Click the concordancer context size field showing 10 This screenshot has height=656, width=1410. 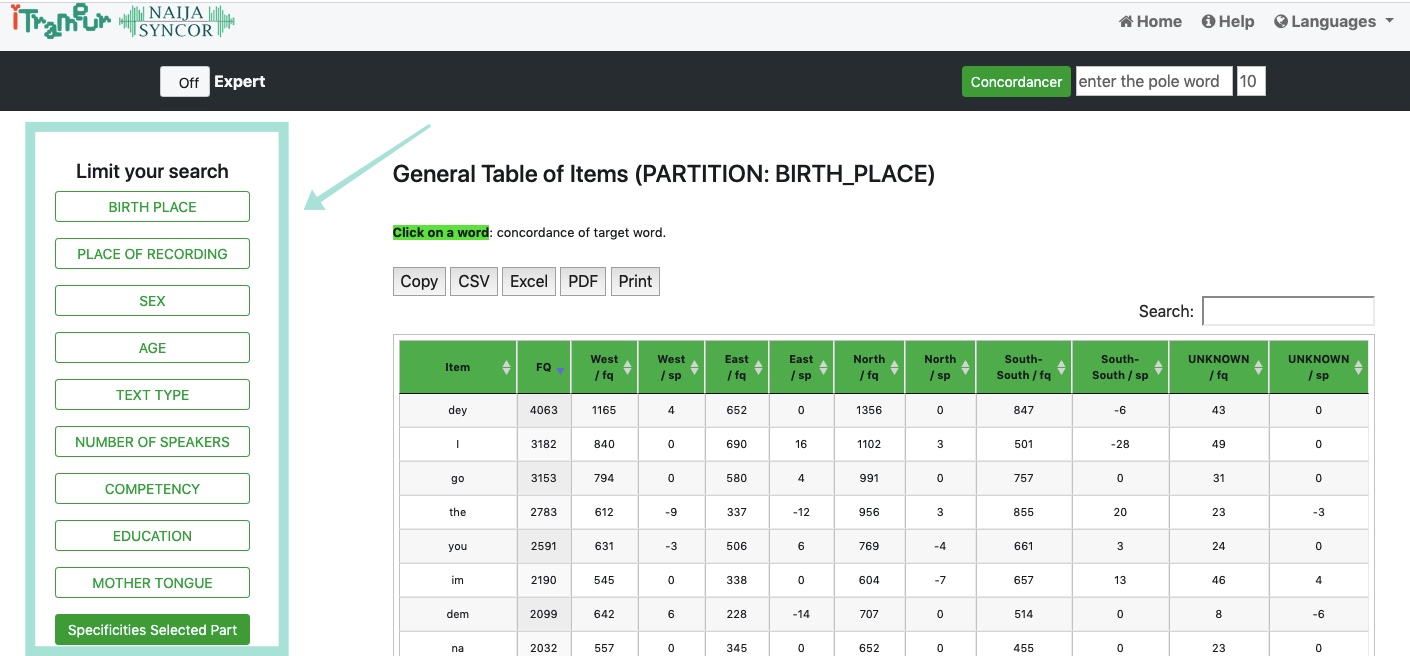(x=1251, y=82)
